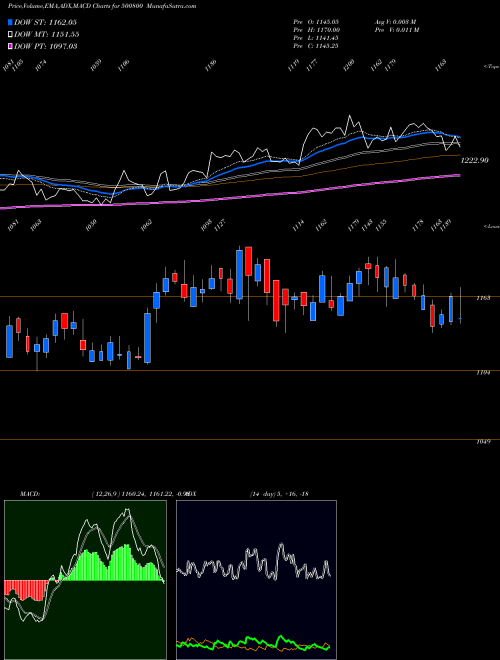The width and height of the screenshot is (500, 660).
Task: Select the 'DOW ST: 1162.03' legend text
Action: pos(45,22)
